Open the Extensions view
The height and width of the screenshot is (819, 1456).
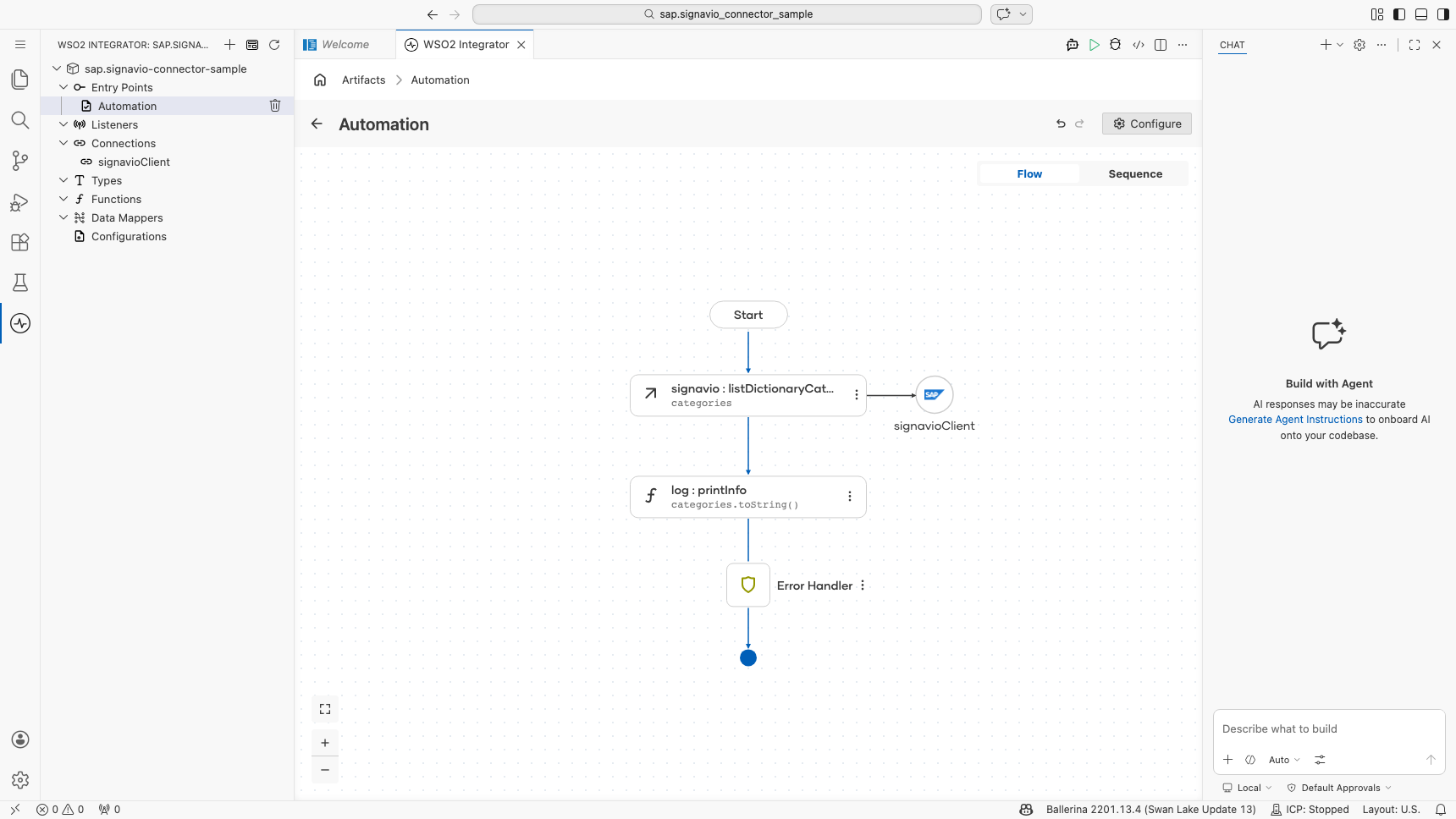coord(20,242)
